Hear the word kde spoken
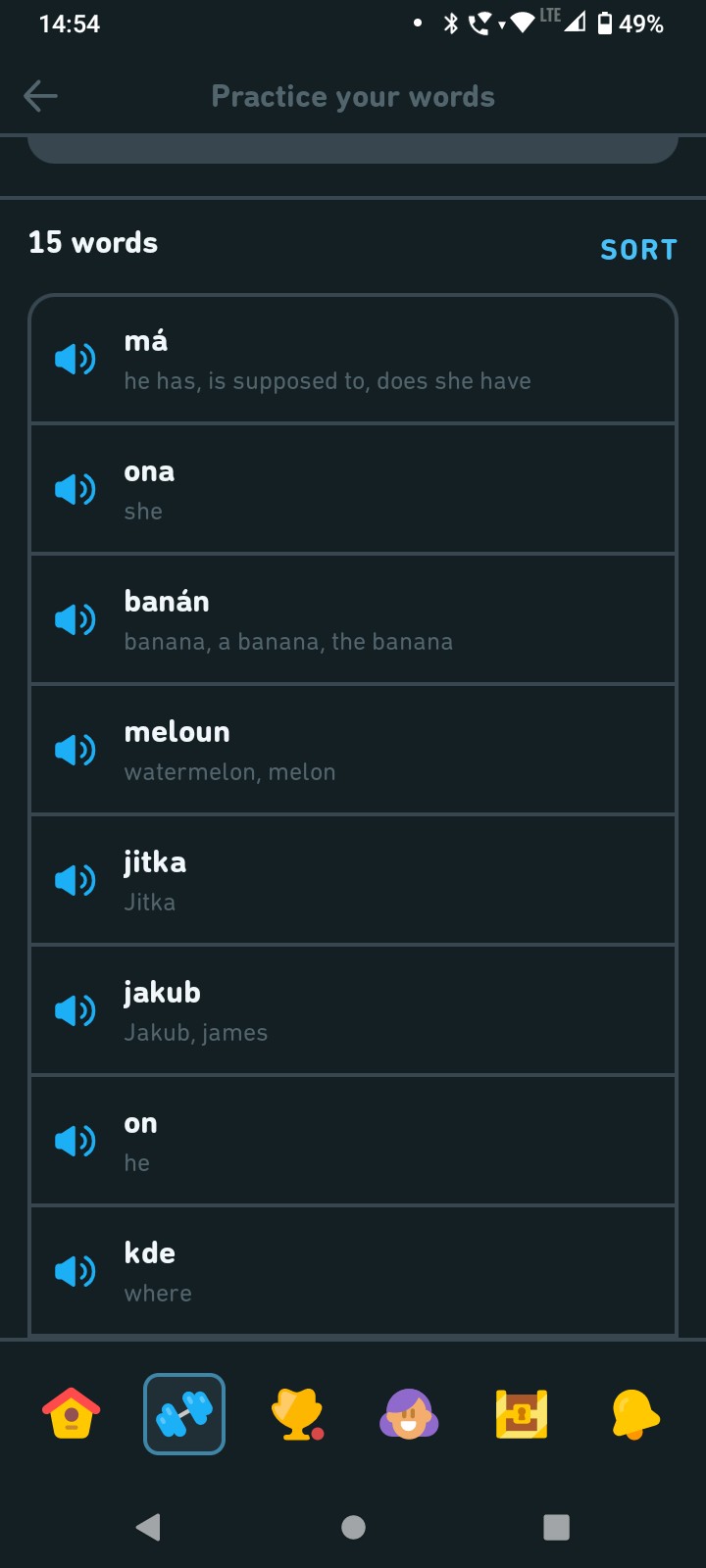The height and width of the screenshot is (1568, 706). [75, 1271]
